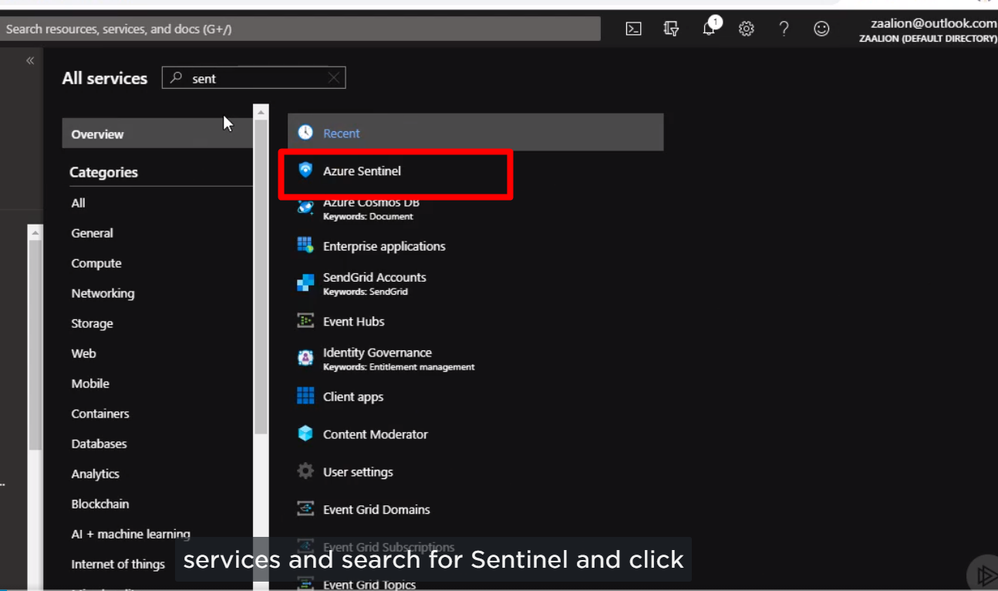Click the categories list scrollbar thumb

(x=260, y=277)
